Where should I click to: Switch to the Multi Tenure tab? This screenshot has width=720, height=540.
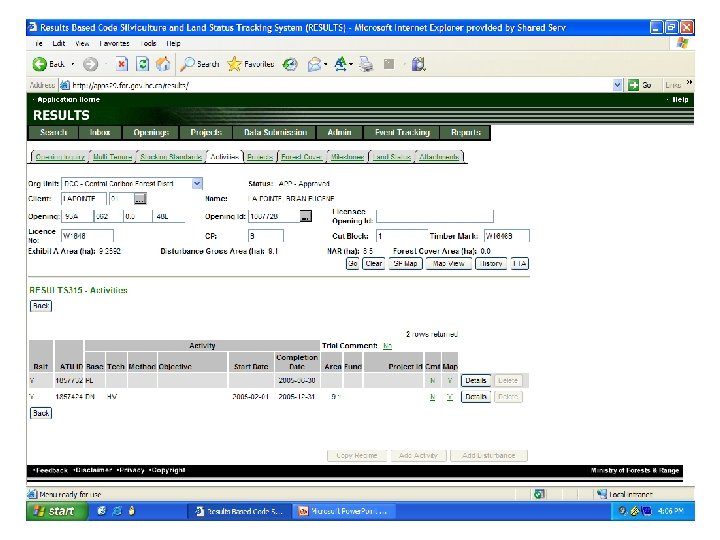(x=112, y=157)
